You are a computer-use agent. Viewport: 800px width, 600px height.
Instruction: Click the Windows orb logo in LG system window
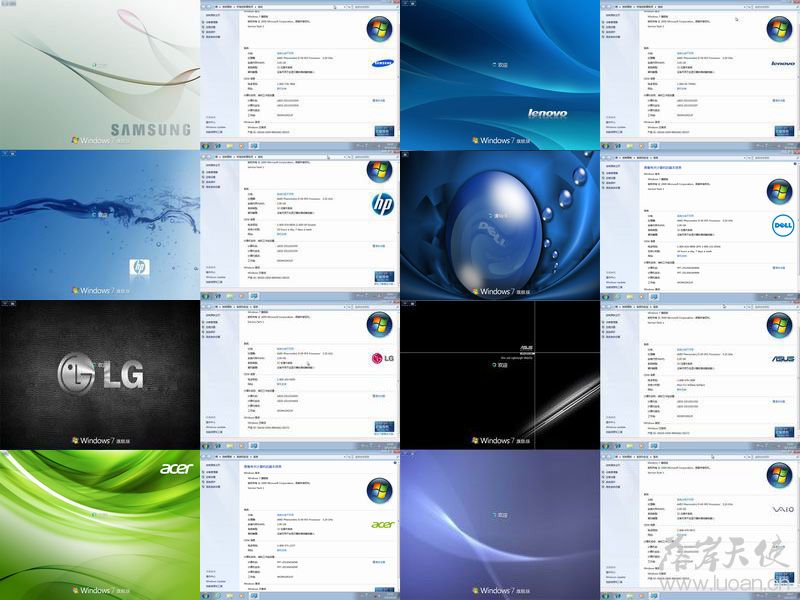coord(379,324)
